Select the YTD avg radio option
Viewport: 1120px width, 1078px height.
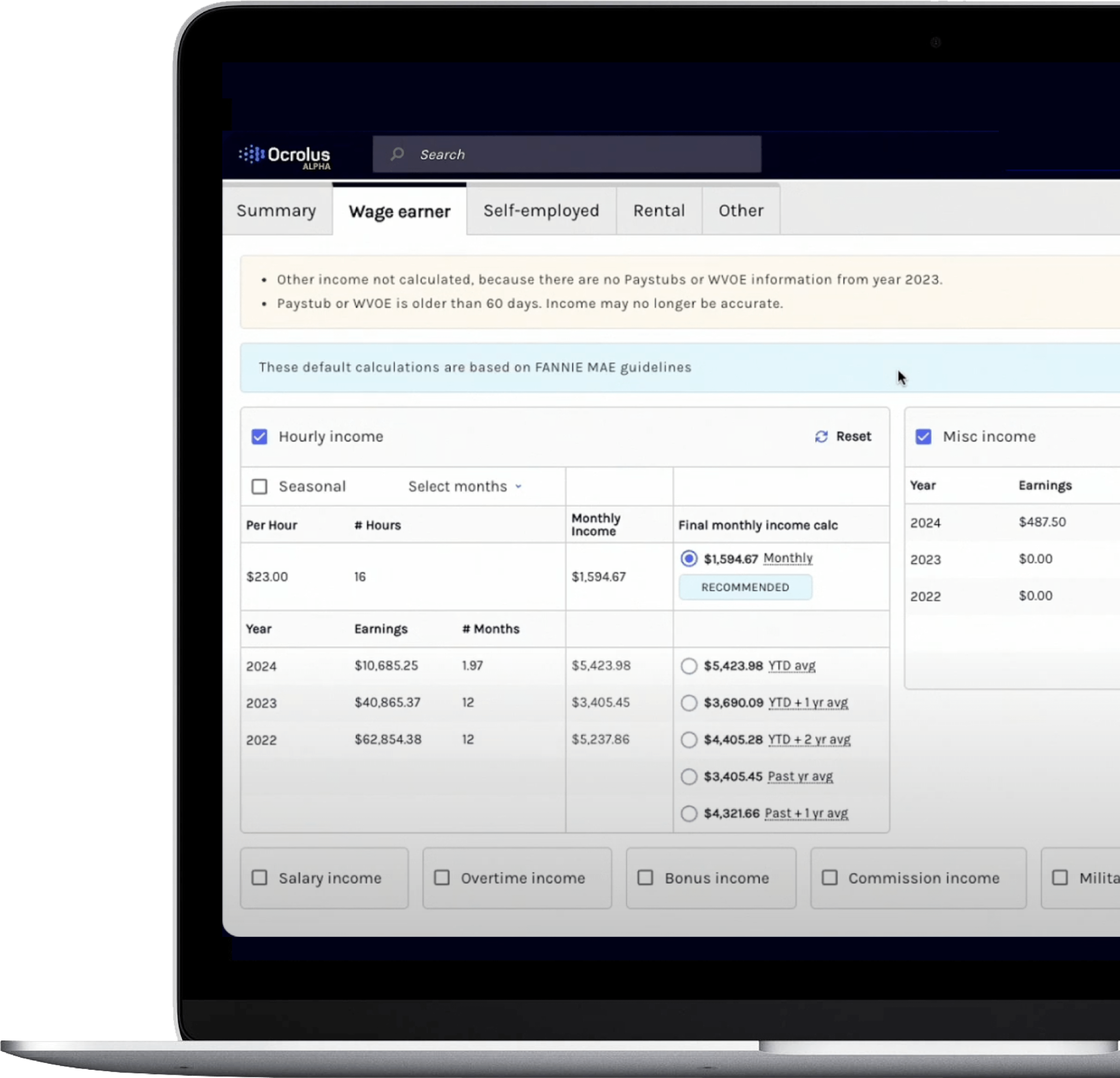(689, 666)
